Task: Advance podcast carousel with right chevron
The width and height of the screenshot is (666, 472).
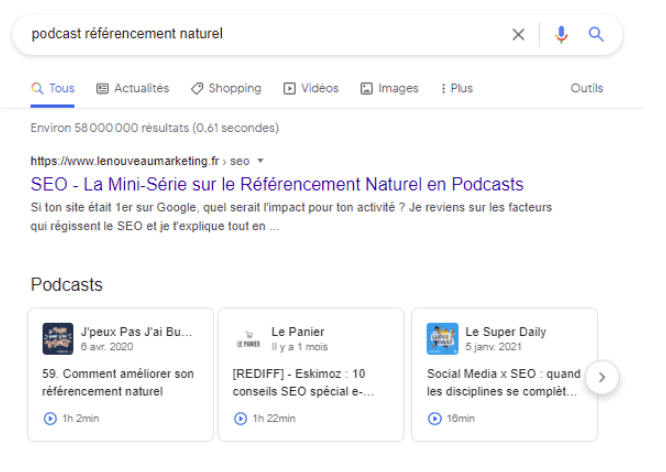Action: 602,377
